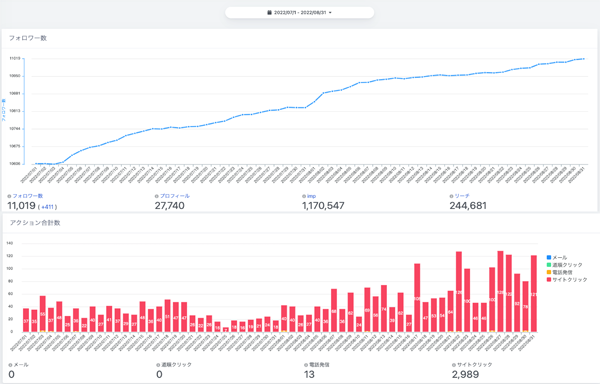Click info icon beside メール total

pyautogui.click(x=10, y=365)
